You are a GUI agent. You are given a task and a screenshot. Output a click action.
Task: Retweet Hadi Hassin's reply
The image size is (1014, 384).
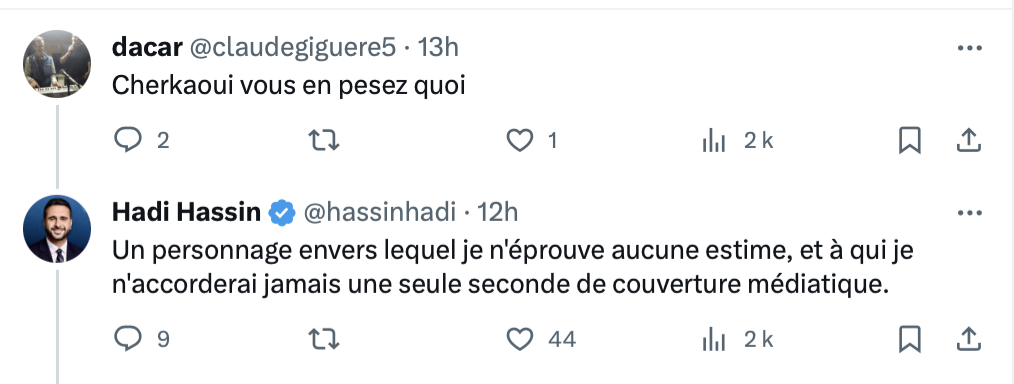pyautogui.click(x=323, y=339)
